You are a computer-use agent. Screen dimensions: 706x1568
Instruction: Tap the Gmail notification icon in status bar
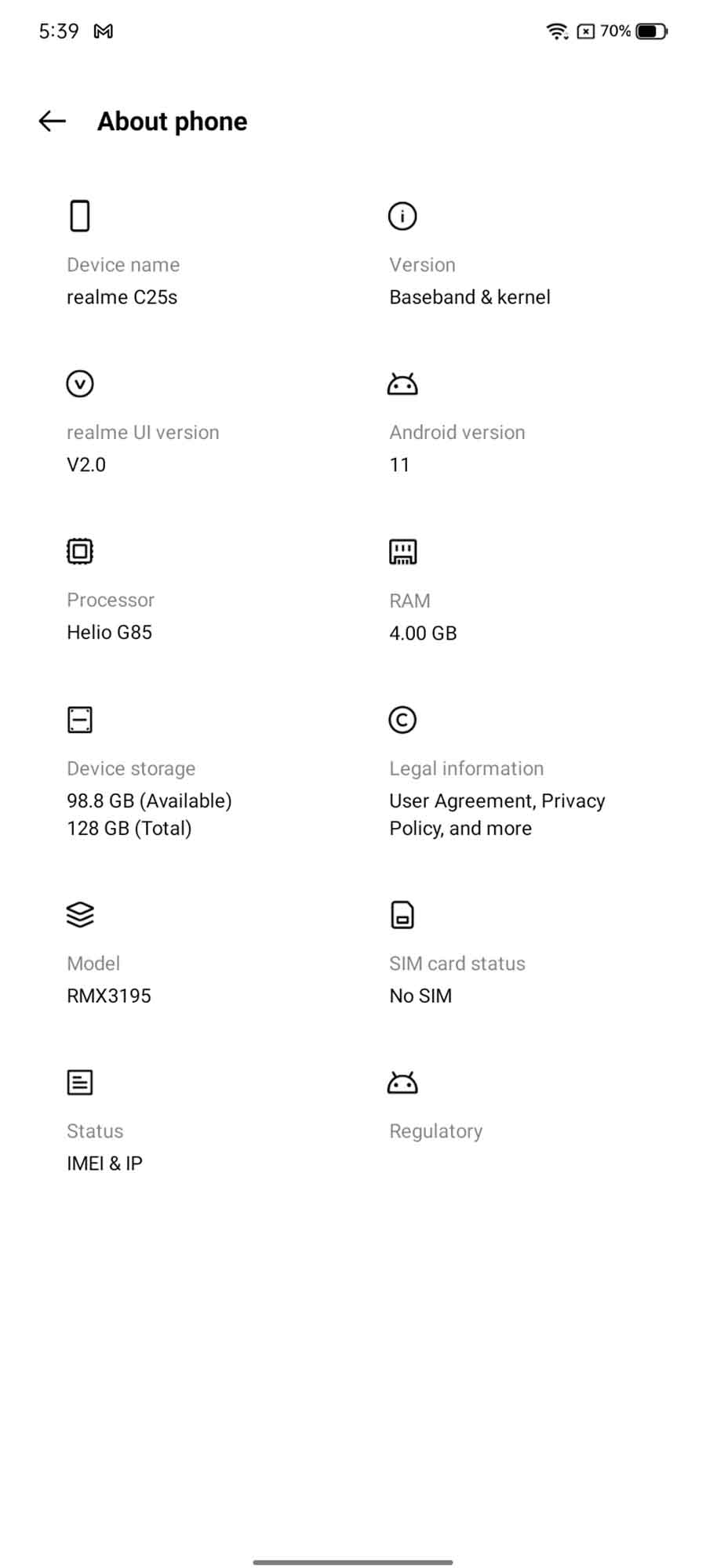pos(104,31)
